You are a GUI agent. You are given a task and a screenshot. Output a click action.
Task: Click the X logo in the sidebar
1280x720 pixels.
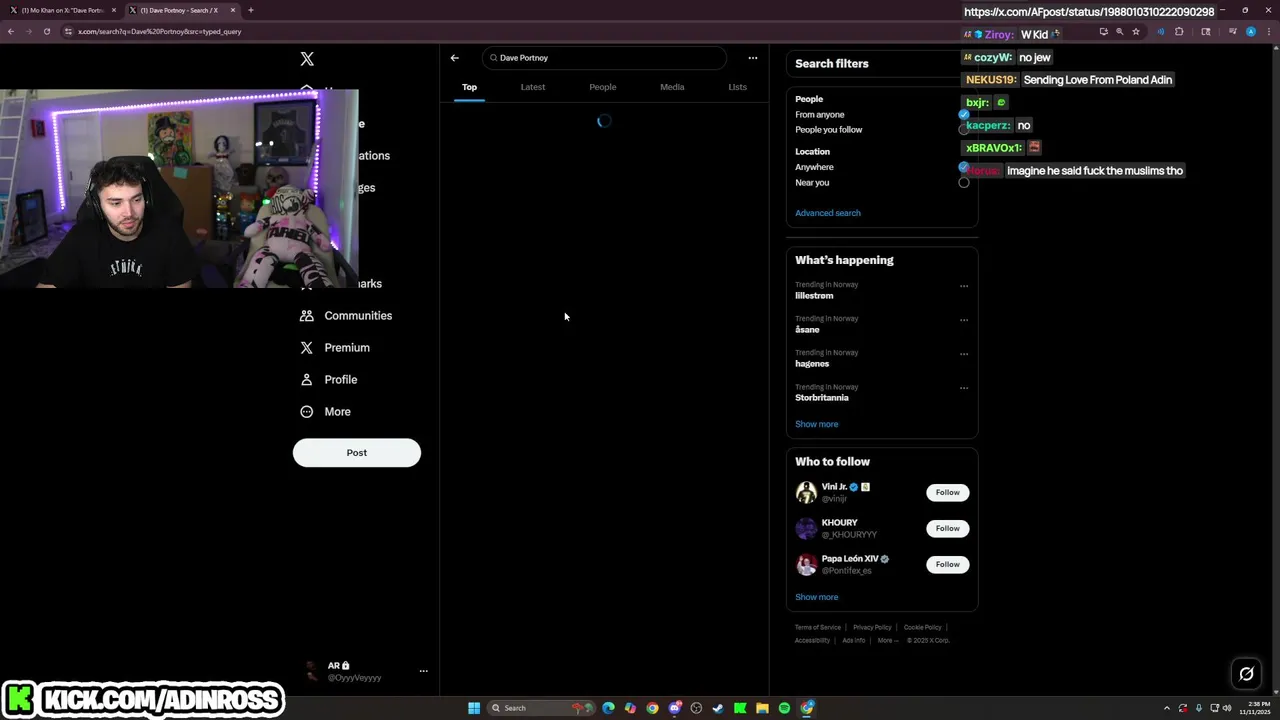pos(307,59)
